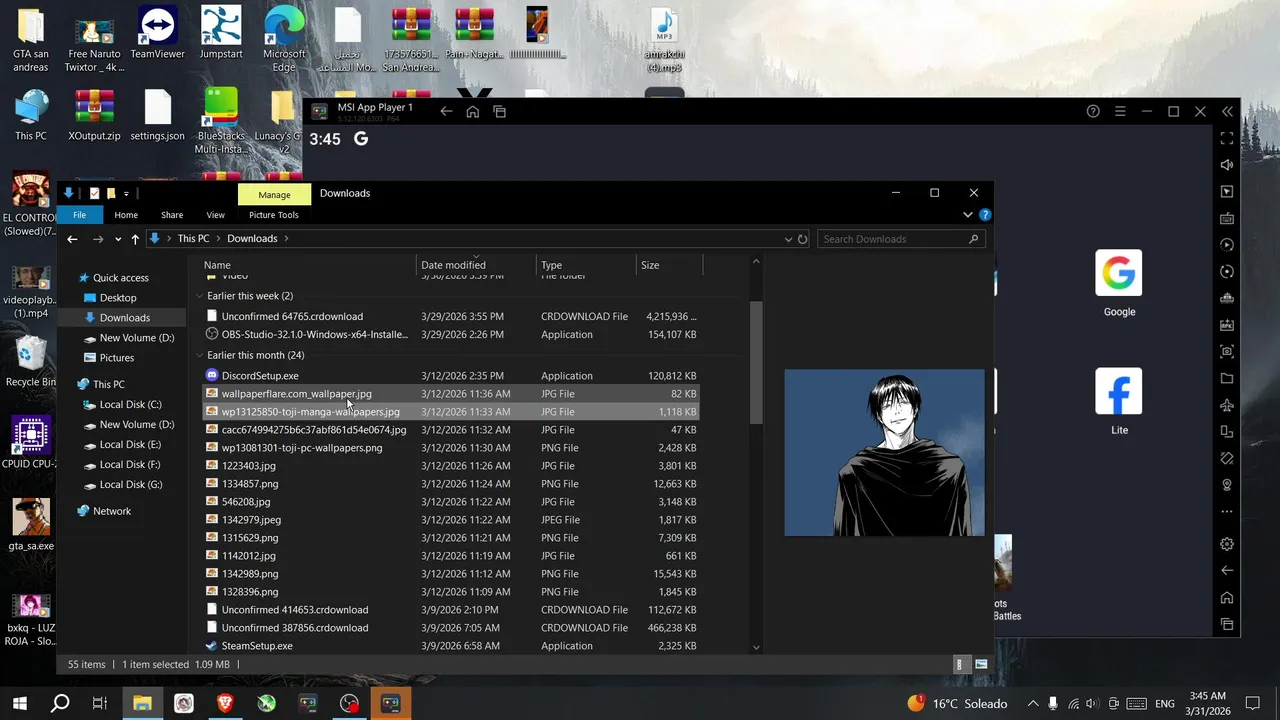1280x720 pixels.
Task: Open the screenshot camera tool in MSI App Player
Action: 1227,352
